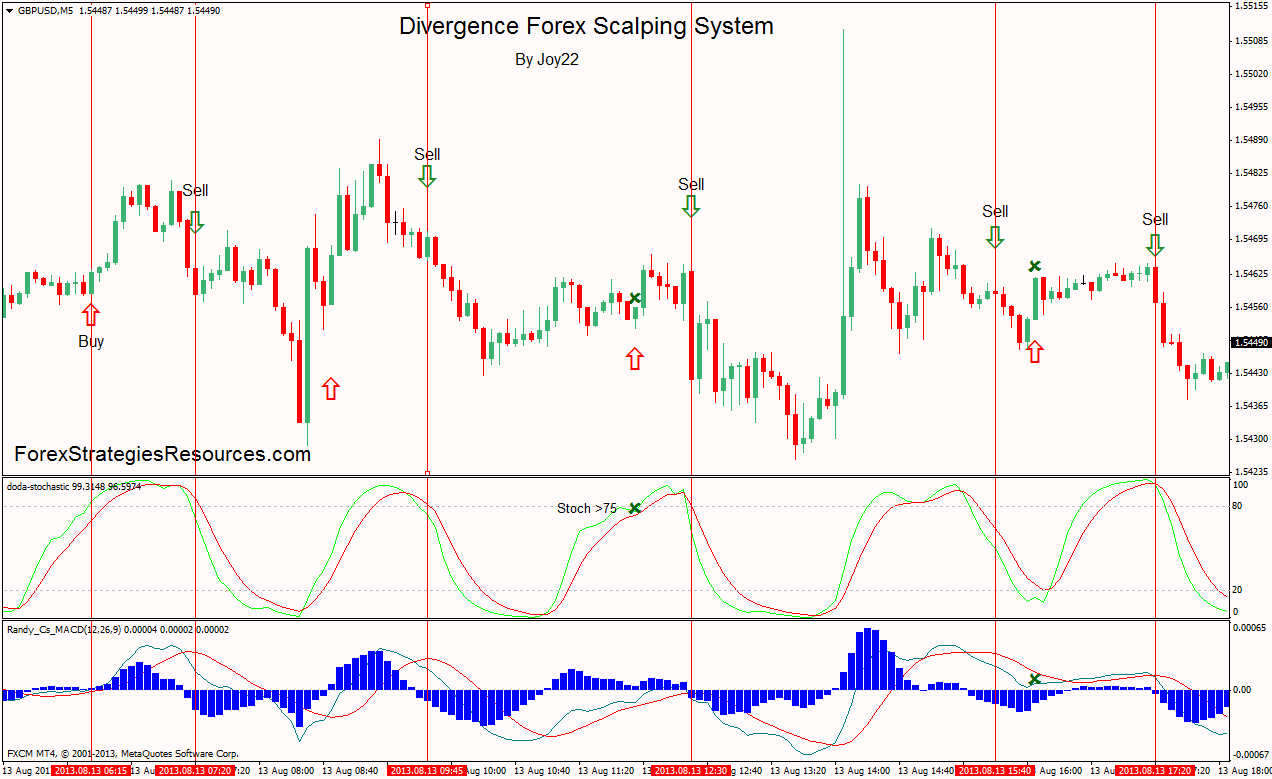The width and height of the screenshot is (1272, 779).
Task: Click the 1.54695 price scale label
Action: pyautogui.click(x=1252, y=240)
